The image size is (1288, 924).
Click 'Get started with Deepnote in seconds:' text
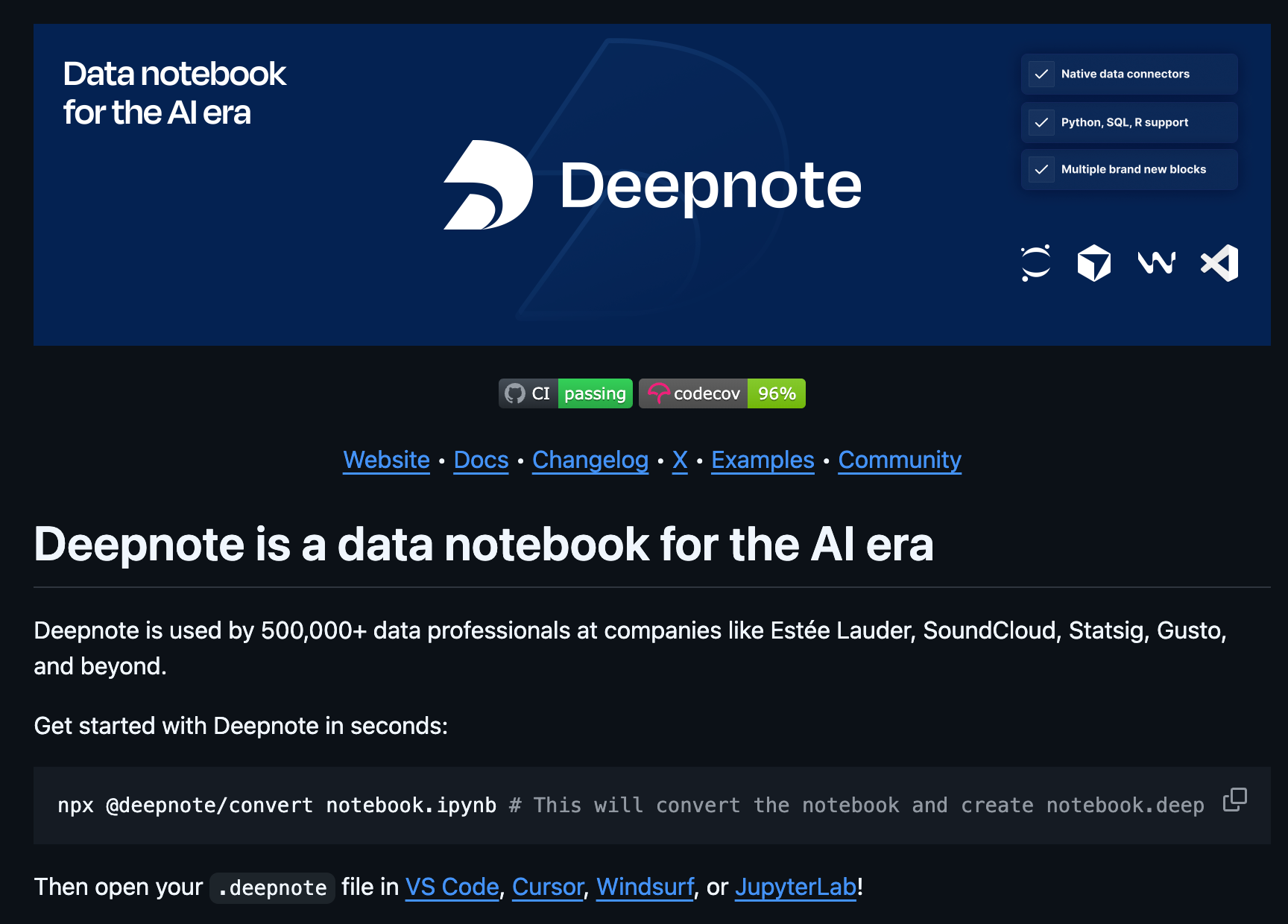[241, 726]
